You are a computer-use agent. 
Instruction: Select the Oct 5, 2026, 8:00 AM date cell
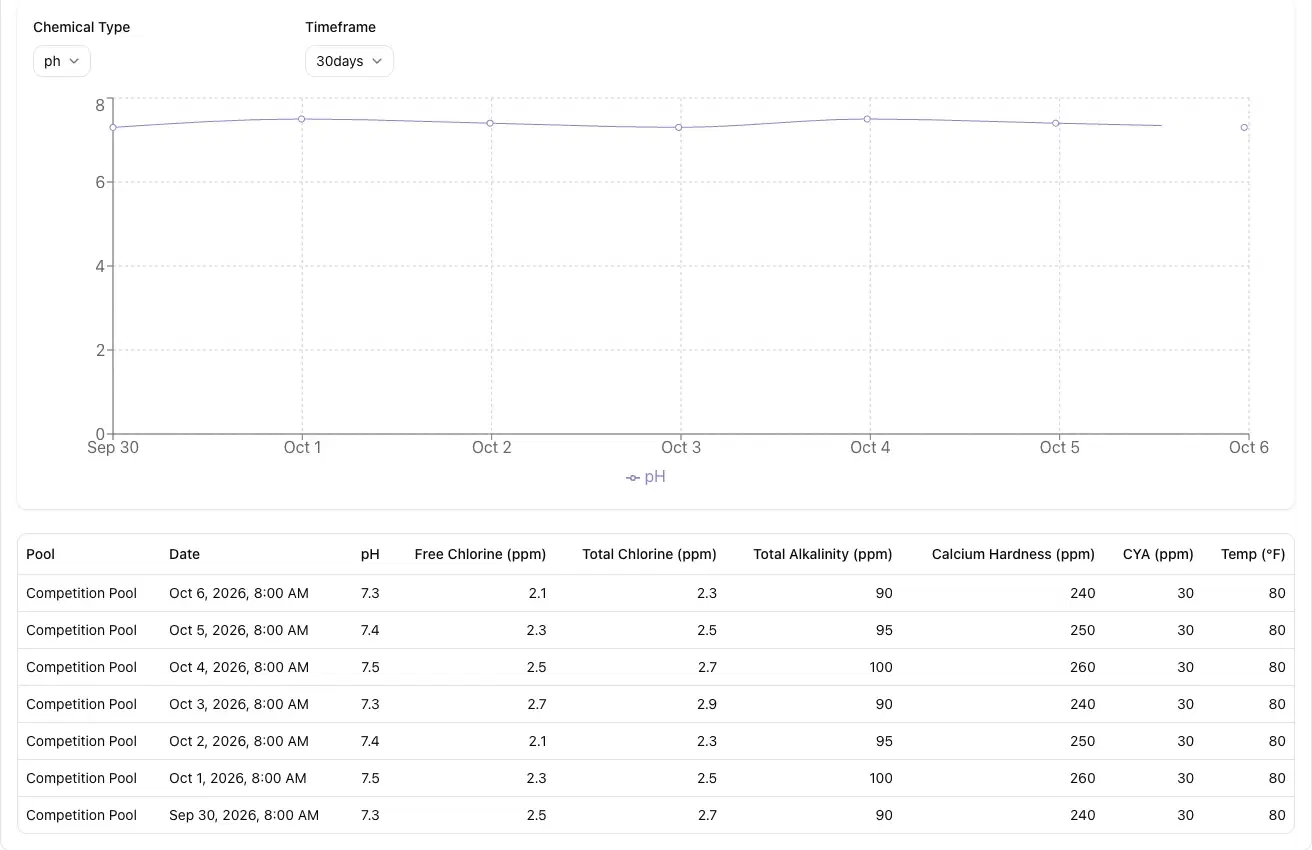point(239,630)
